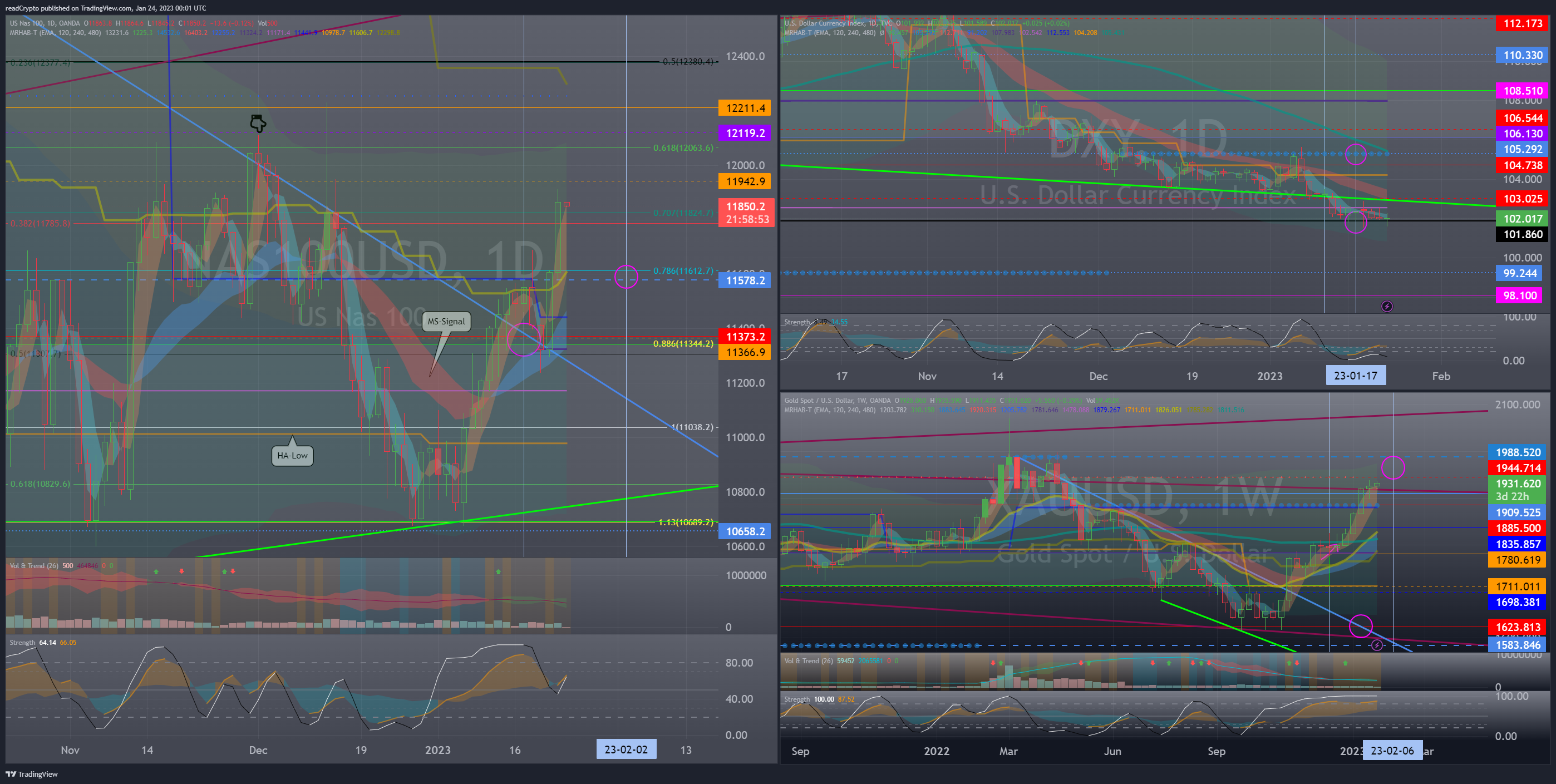Image resolution: width=1556 pixels, height=784 pixels.
Task: Click the 99.244 blue label on DXY chart
Action: tap(1520, 273)
